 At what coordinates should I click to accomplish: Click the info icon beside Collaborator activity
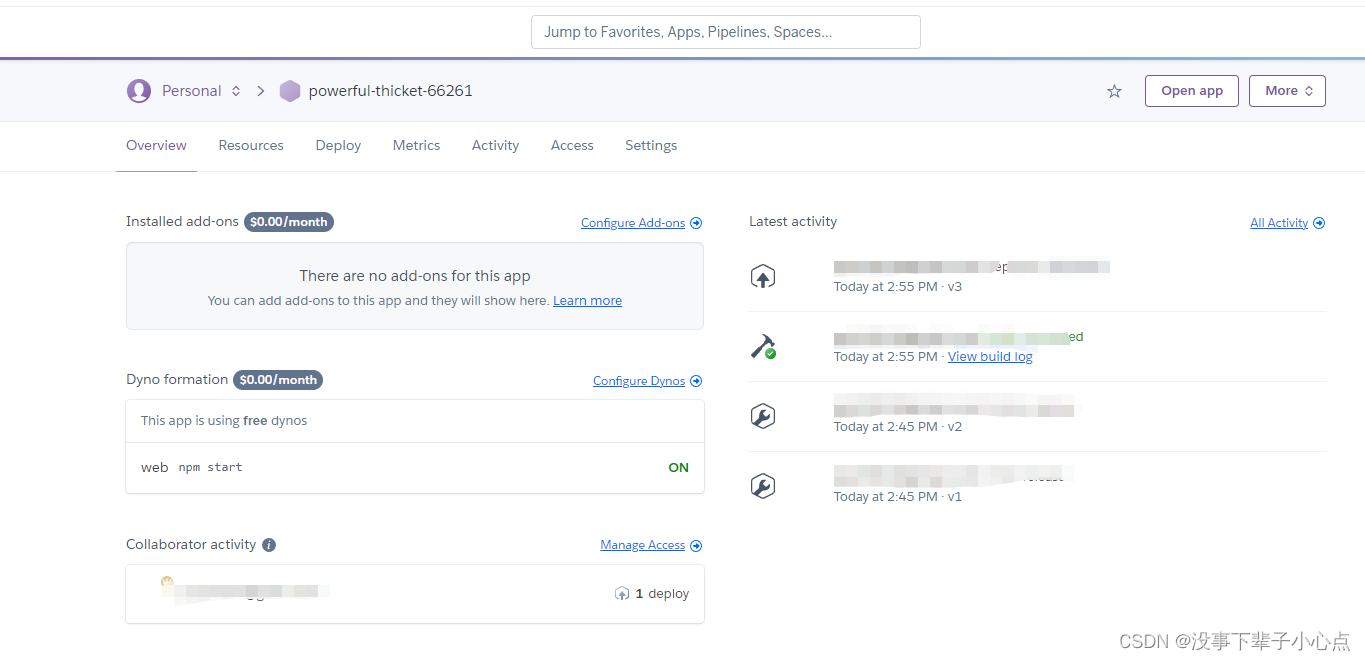point(269,545)
